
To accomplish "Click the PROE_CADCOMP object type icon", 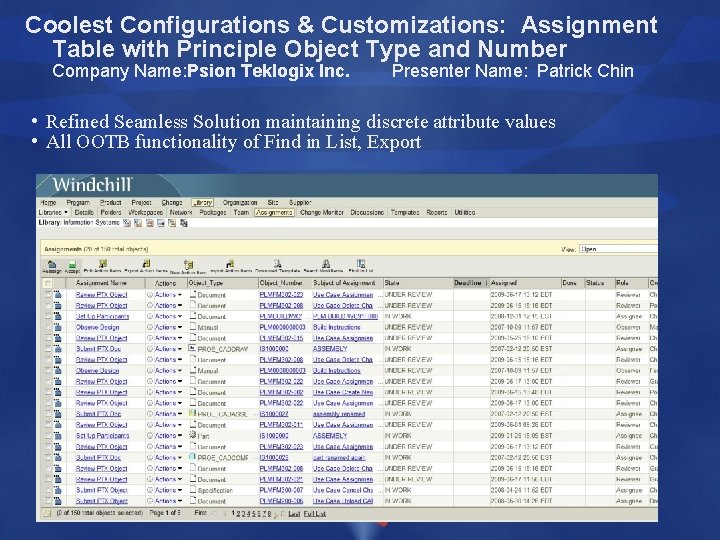I will (193, 457).
